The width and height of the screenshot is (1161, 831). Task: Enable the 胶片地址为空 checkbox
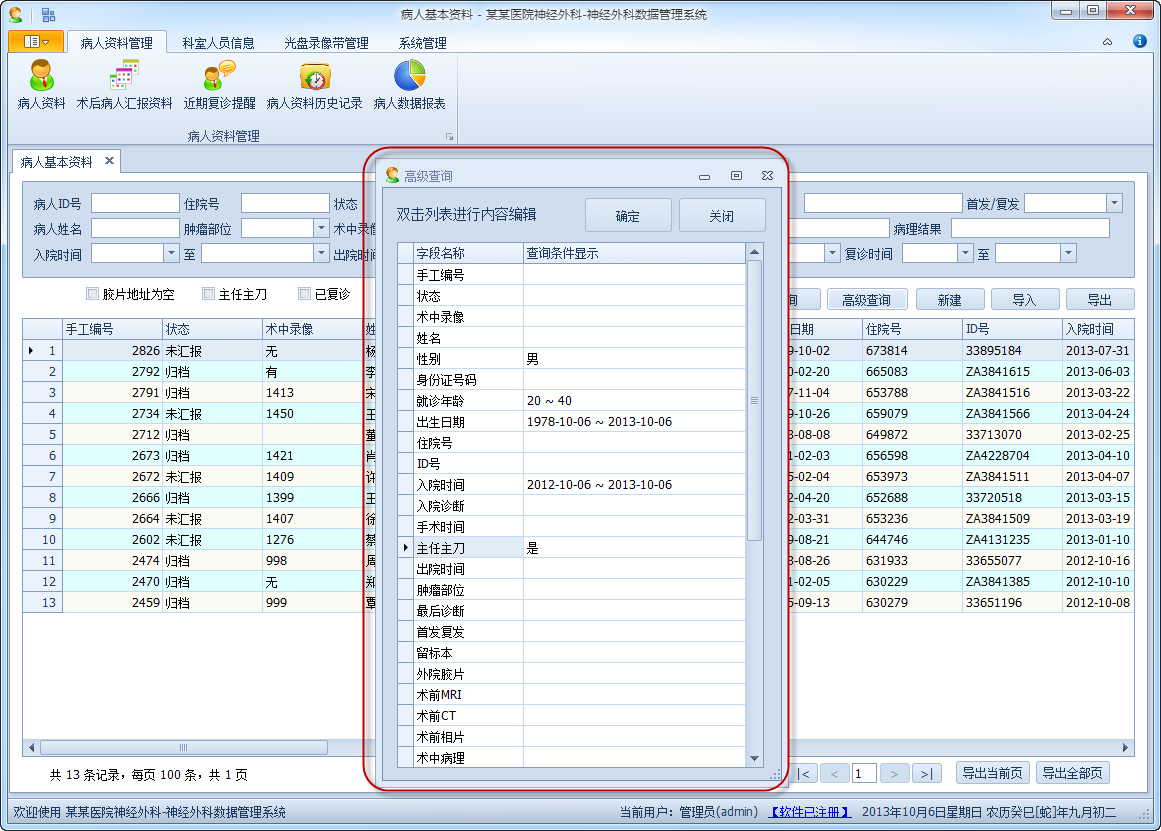pos(93,294)
